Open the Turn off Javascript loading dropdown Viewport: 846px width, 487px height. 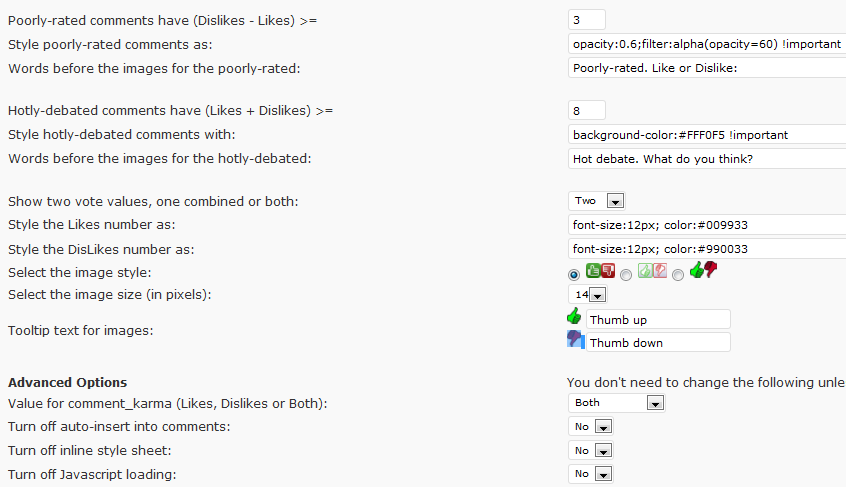[x=591, y=474]
